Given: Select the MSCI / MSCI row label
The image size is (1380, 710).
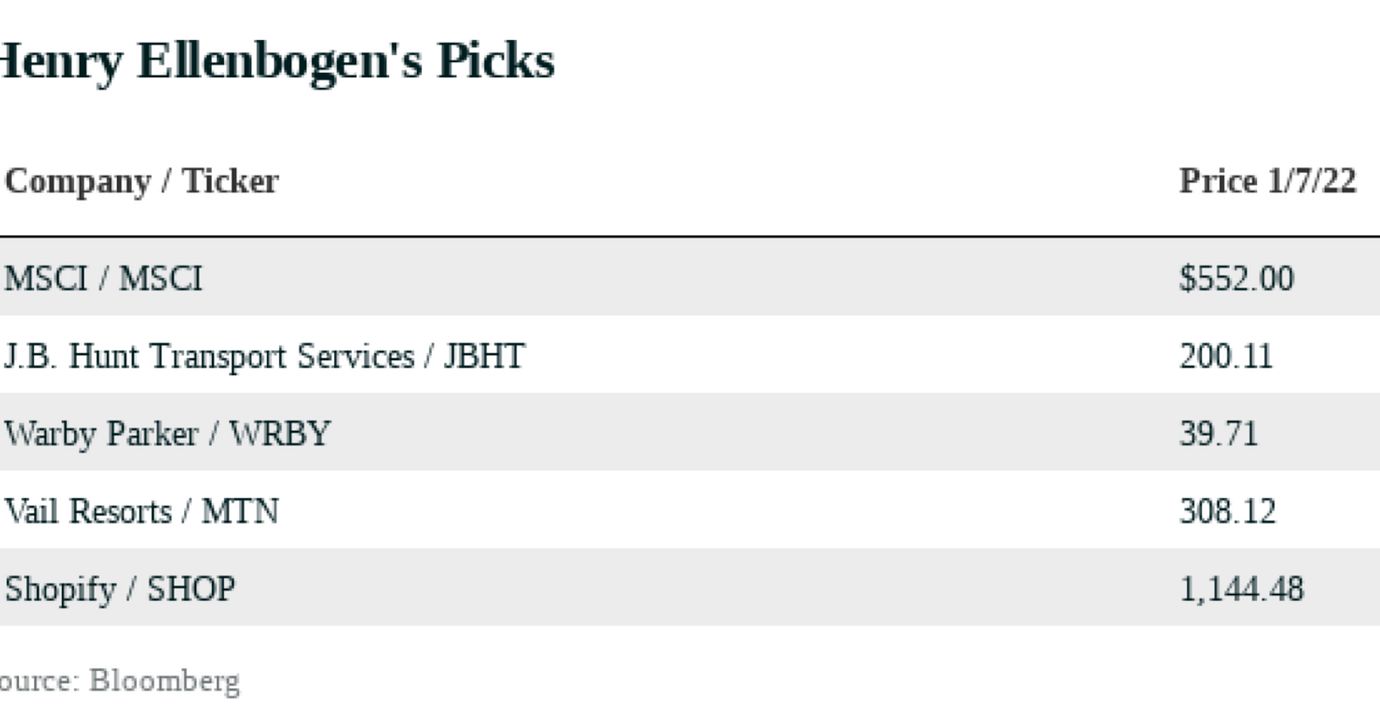Looking at the screenshot, I should [103, 278].
